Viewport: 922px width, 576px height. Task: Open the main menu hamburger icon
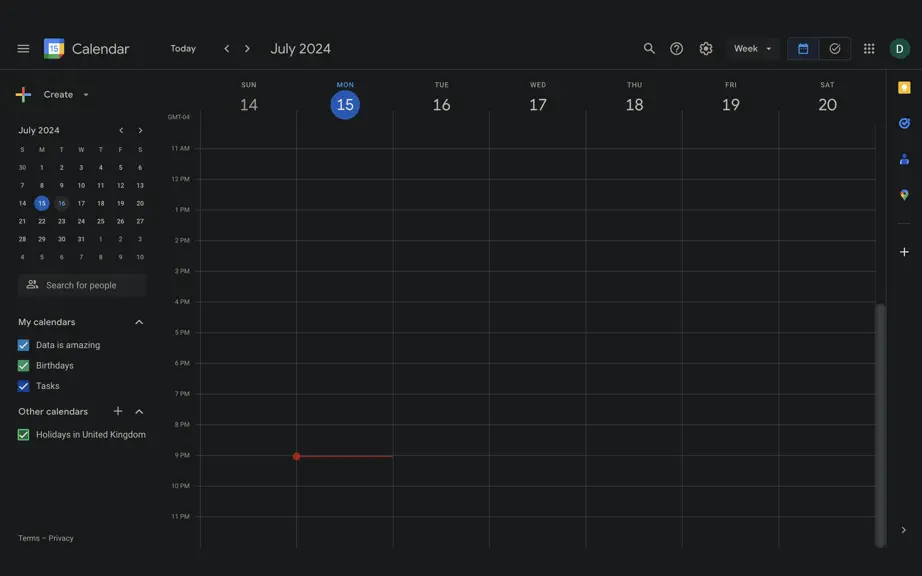point(23,49)
